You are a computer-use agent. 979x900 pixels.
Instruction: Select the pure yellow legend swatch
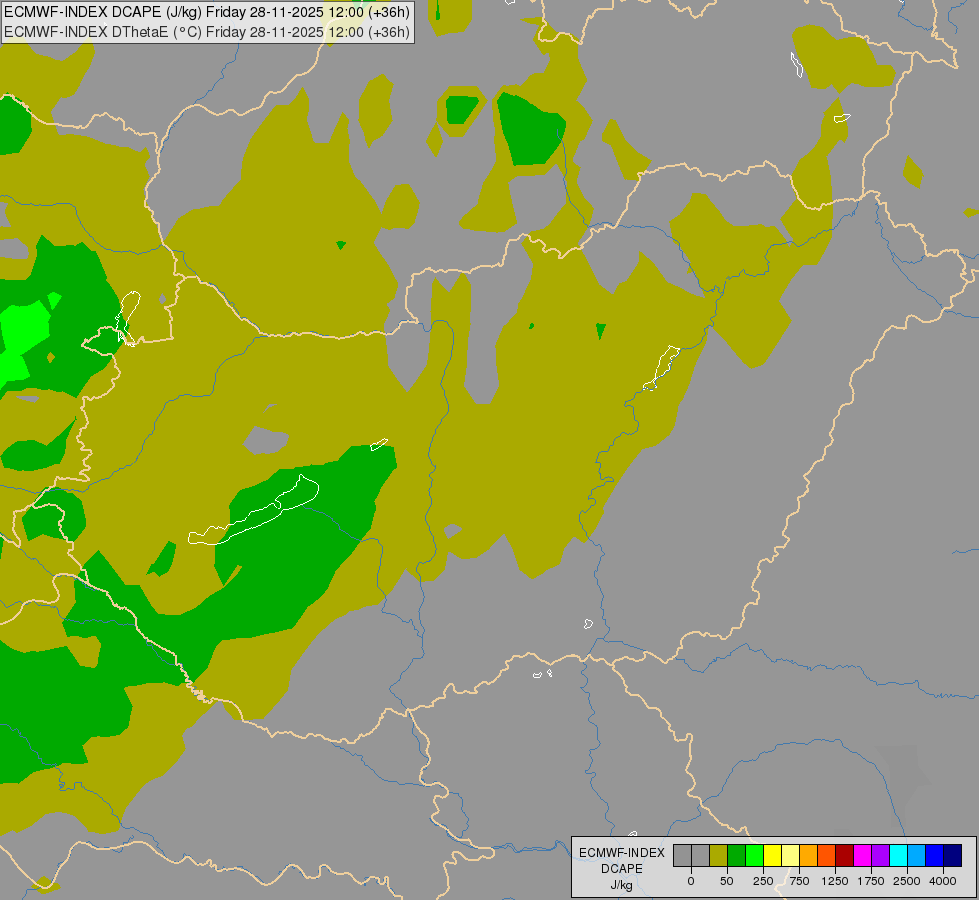point(772,856)
